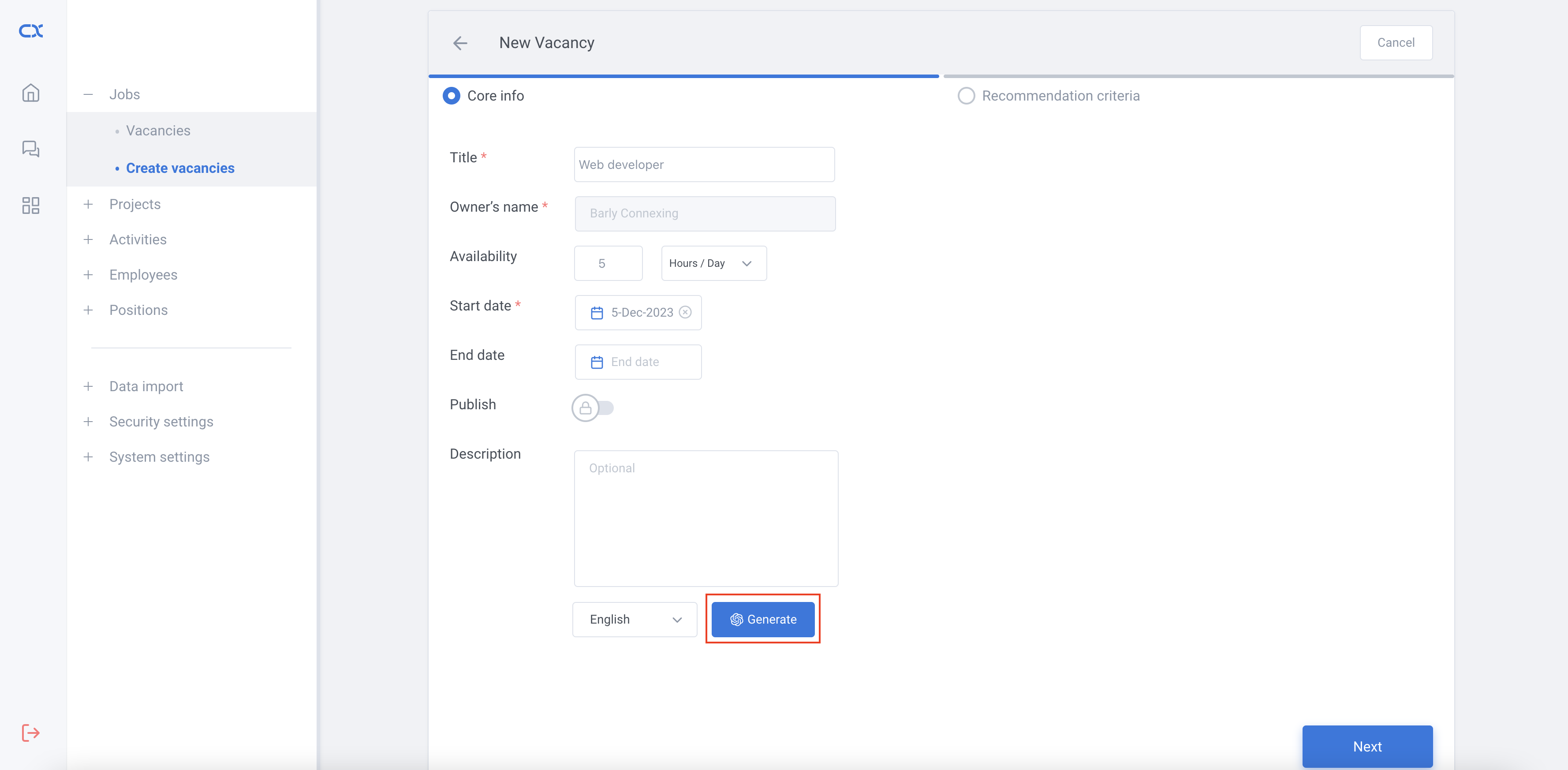
Task: Open the chat messages icon
Action: coord(31,149)
